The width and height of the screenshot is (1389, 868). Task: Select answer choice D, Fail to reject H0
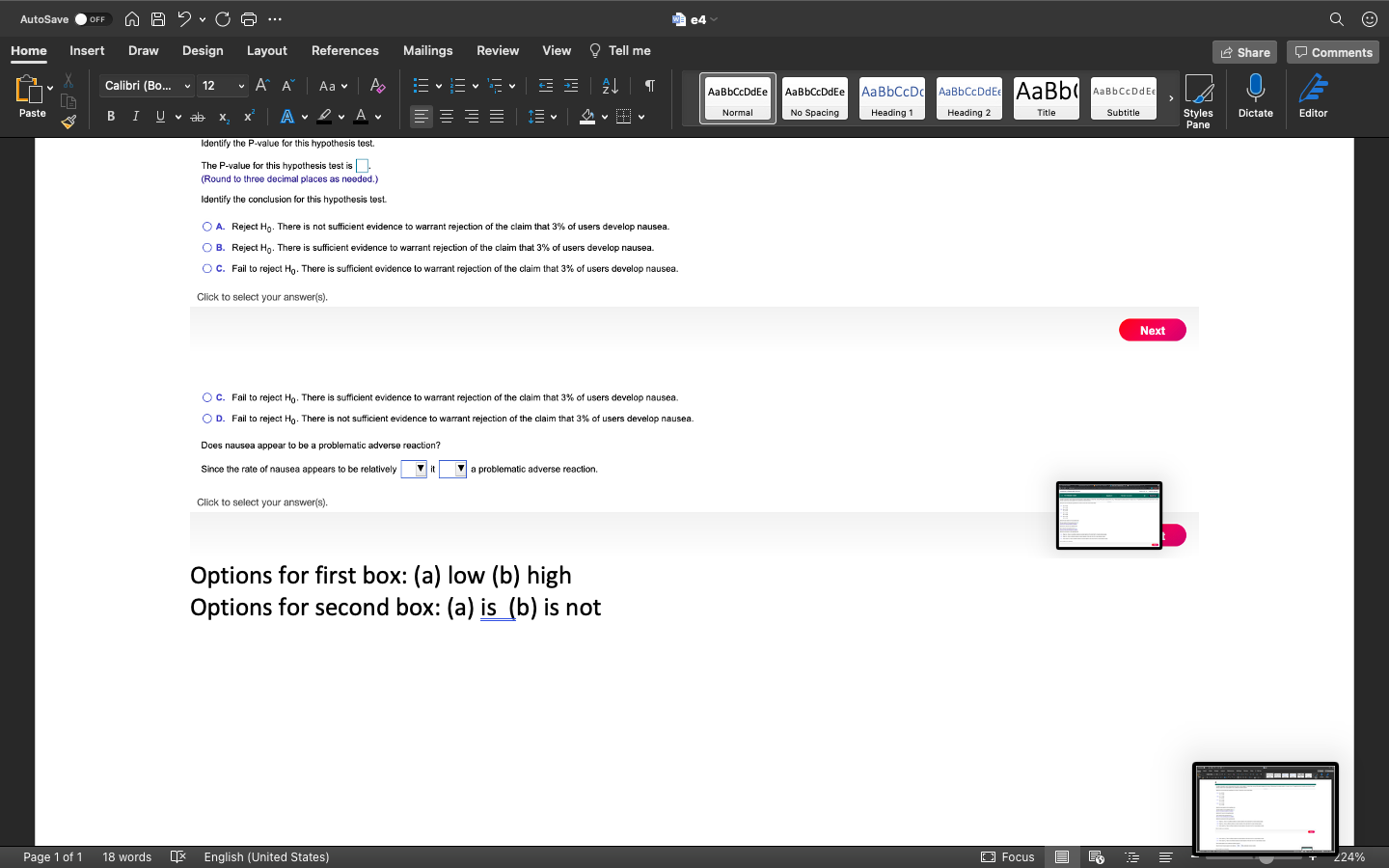tap(207, 418)
